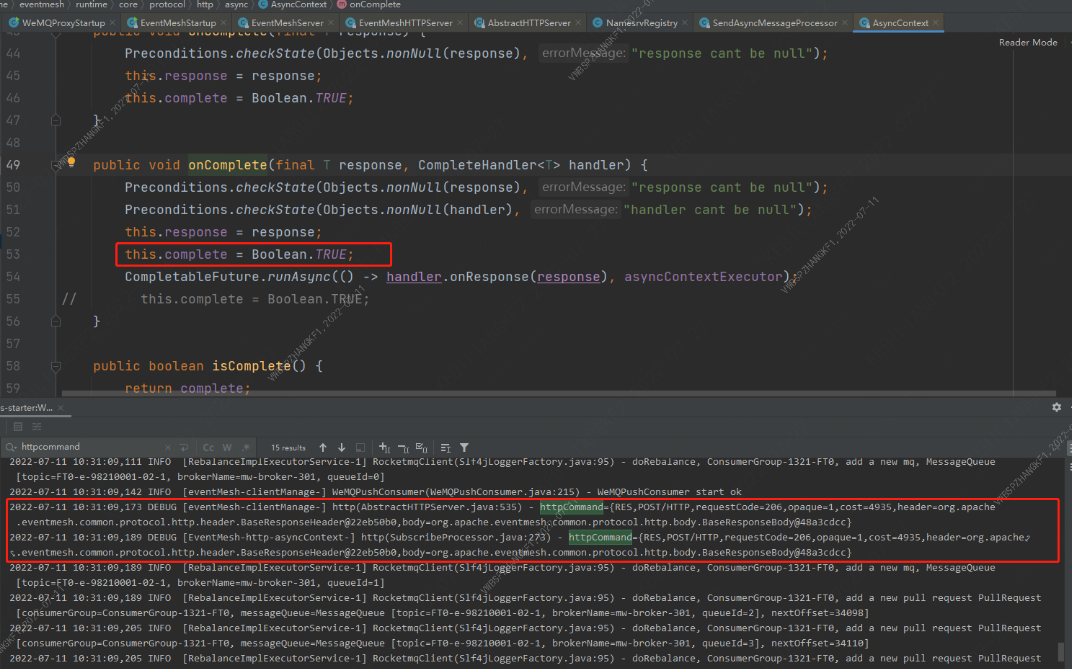This screenshot has height=669, width=1072.
Task: Fold the method-end marker at line 47
Action: point(55,120)
